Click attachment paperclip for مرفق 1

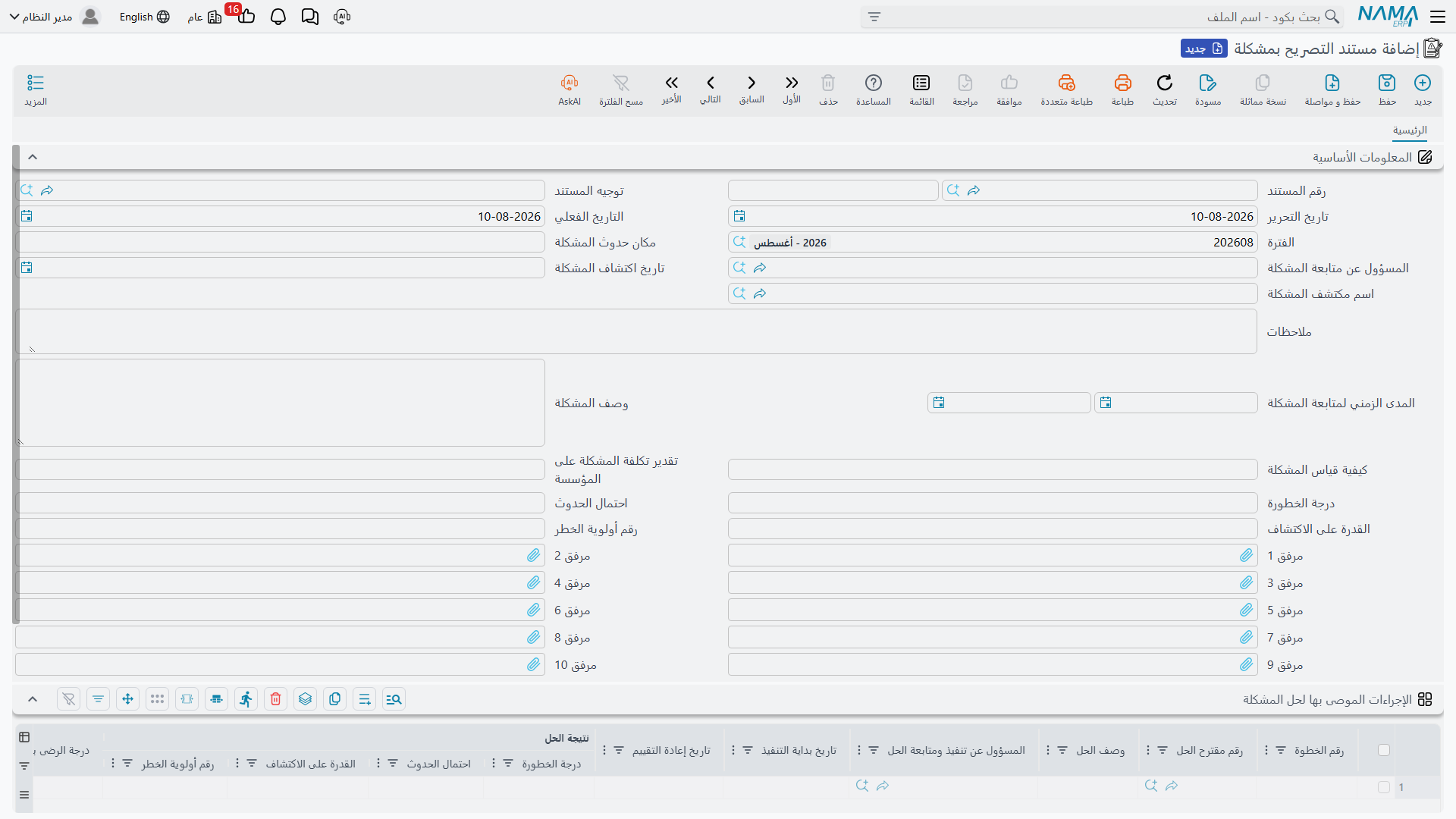(1246, 556)
